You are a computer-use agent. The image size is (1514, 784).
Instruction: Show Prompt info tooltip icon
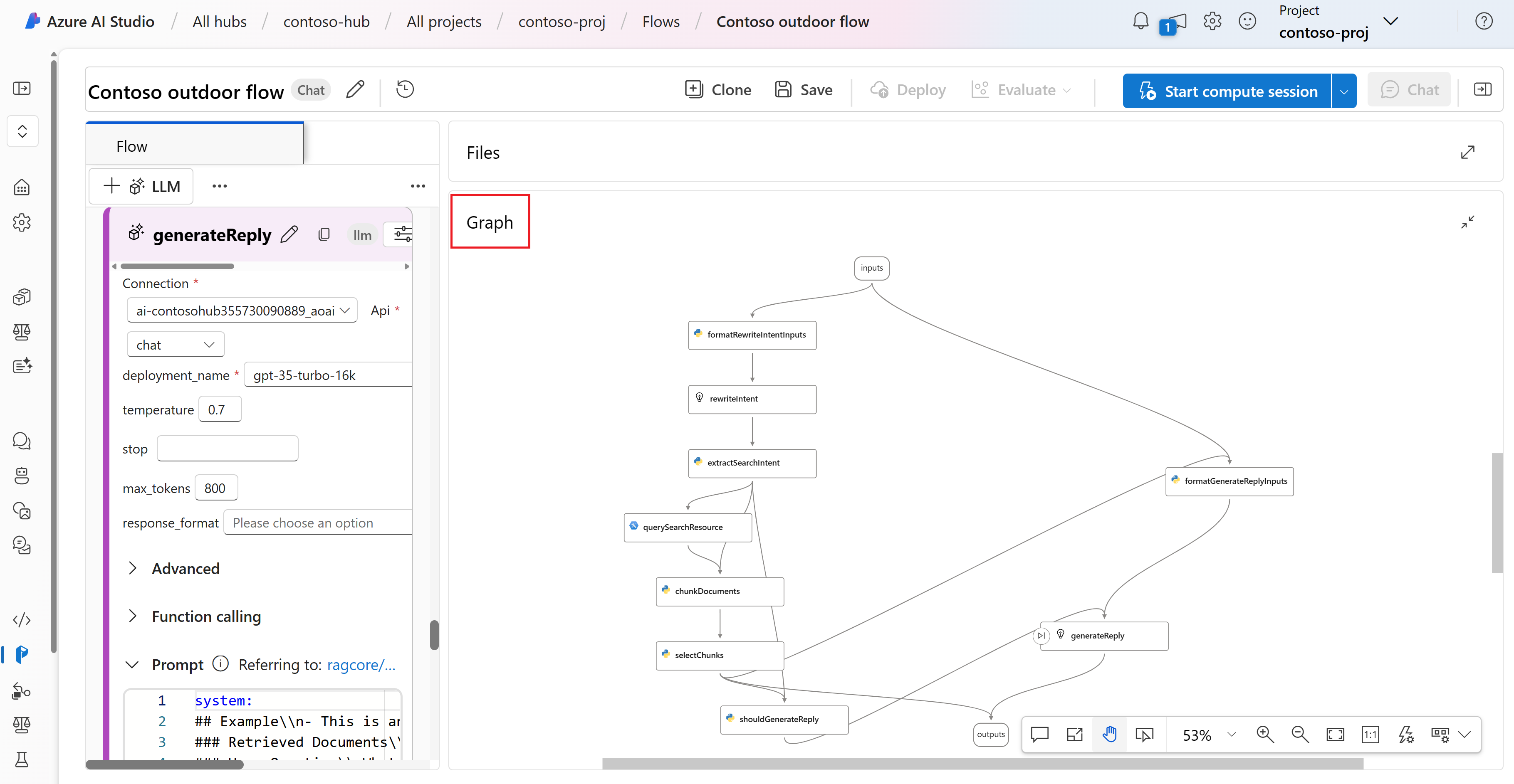tap(220, 663)
